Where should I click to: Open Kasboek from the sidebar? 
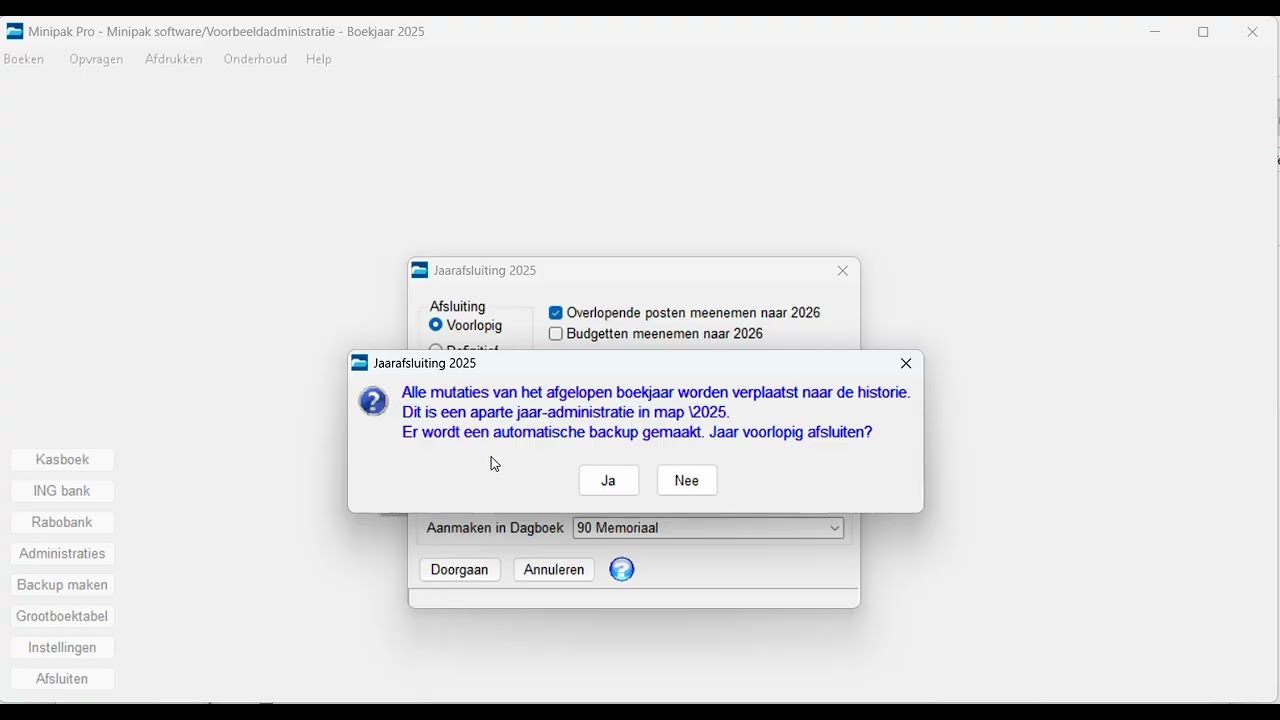pos(62,460)
